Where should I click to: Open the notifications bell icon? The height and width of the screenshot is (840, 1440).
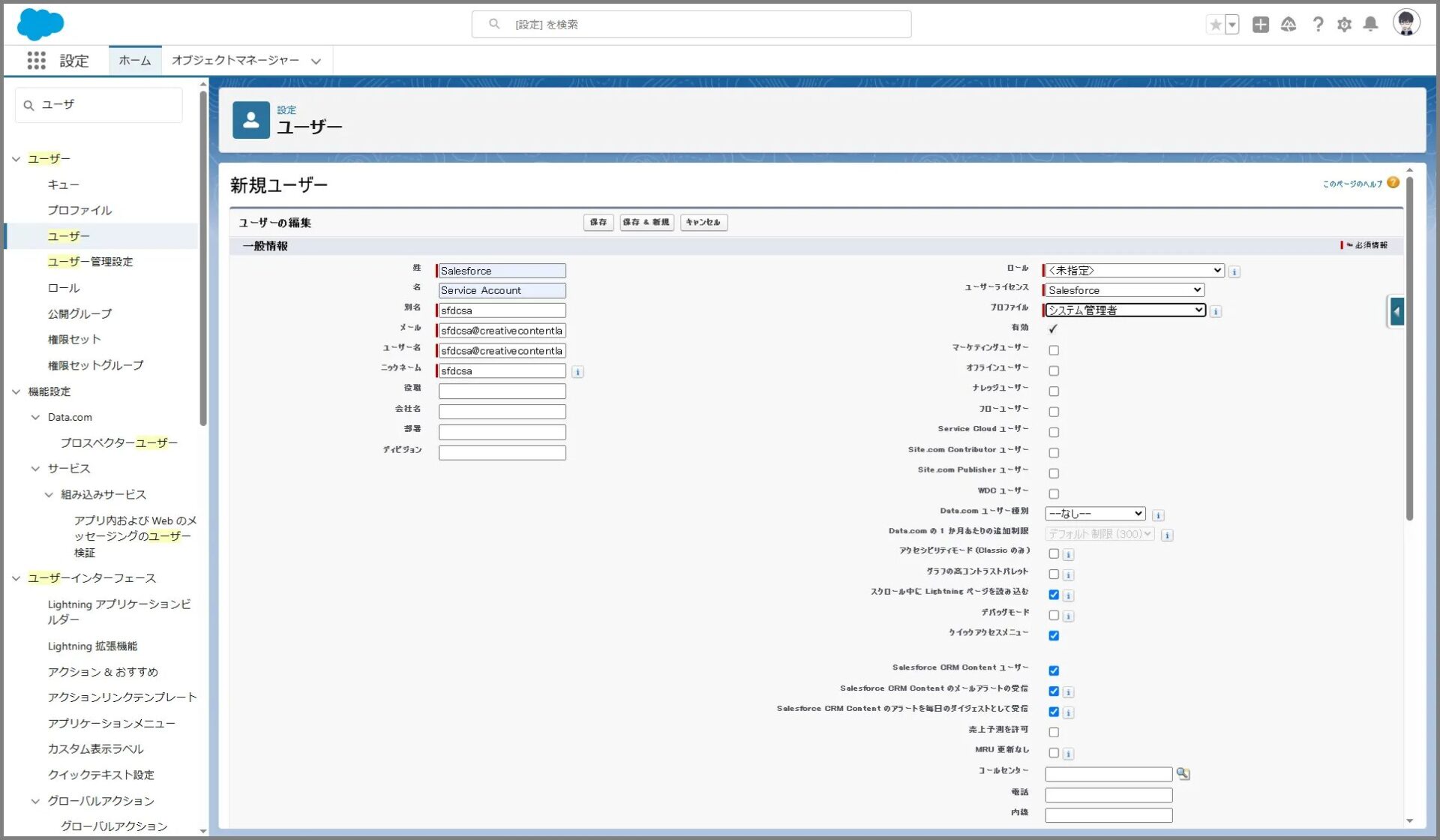tap(1370, 25)
